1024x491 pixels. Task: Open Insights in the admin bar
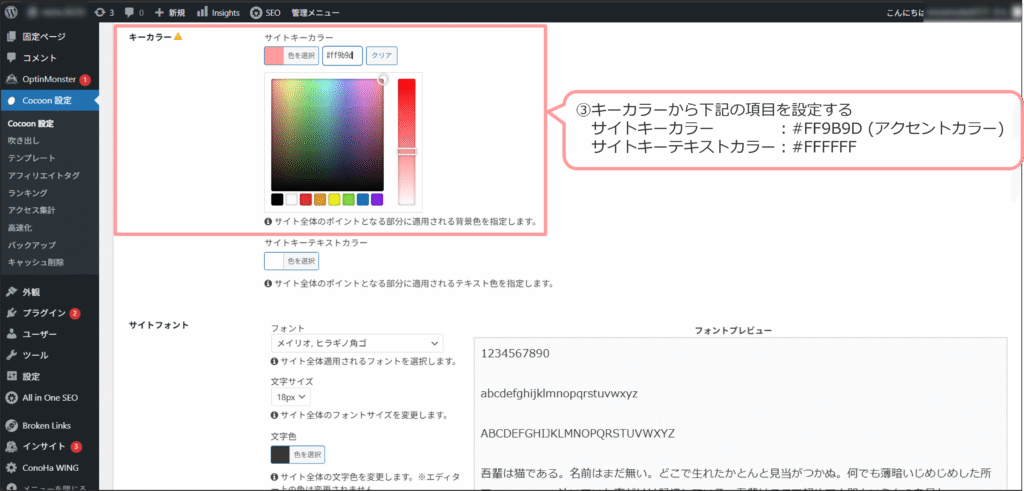218,13
